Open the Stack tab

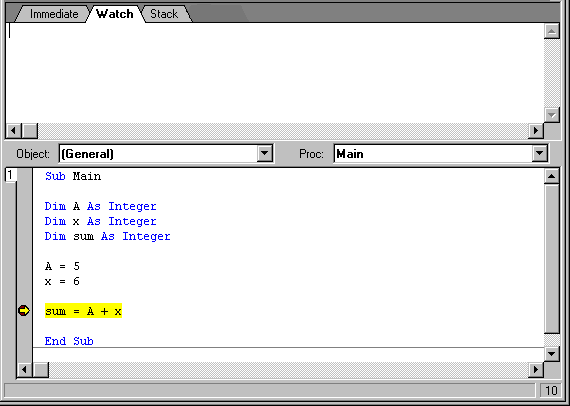(164, 14)
